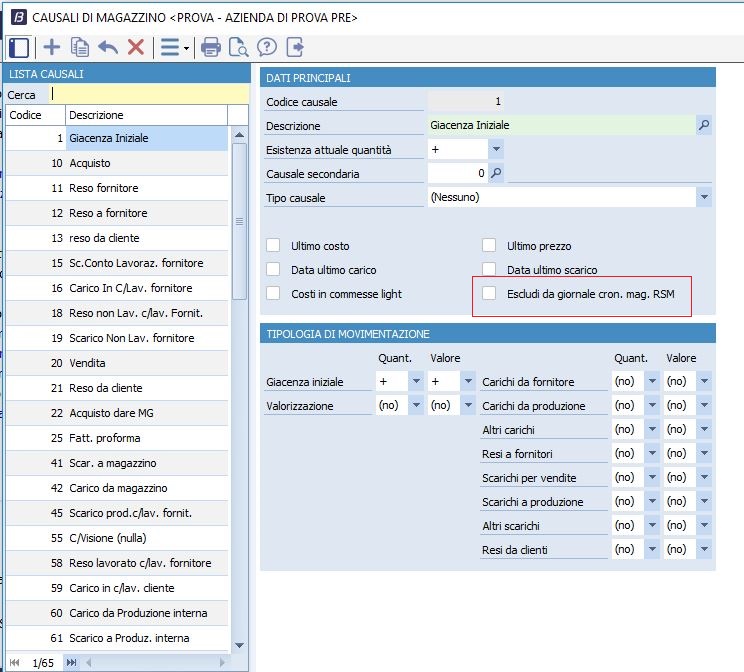Viewport: 744px width, 672px height.
Task: Delete record with the red X icon
Action: coord(136,47)
